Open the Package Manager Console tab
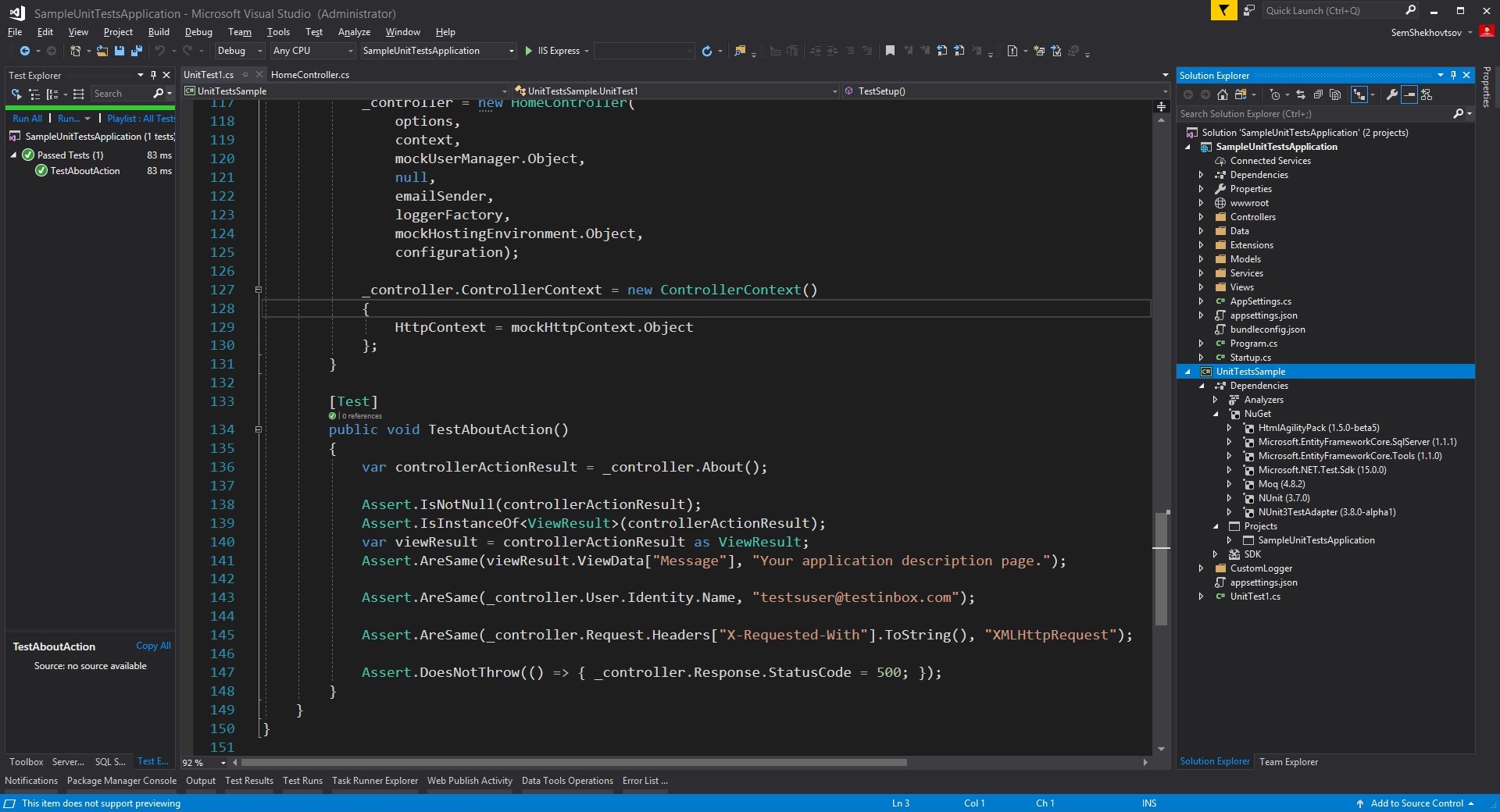This screenshot has height=812, width=1500. [122, 781]
